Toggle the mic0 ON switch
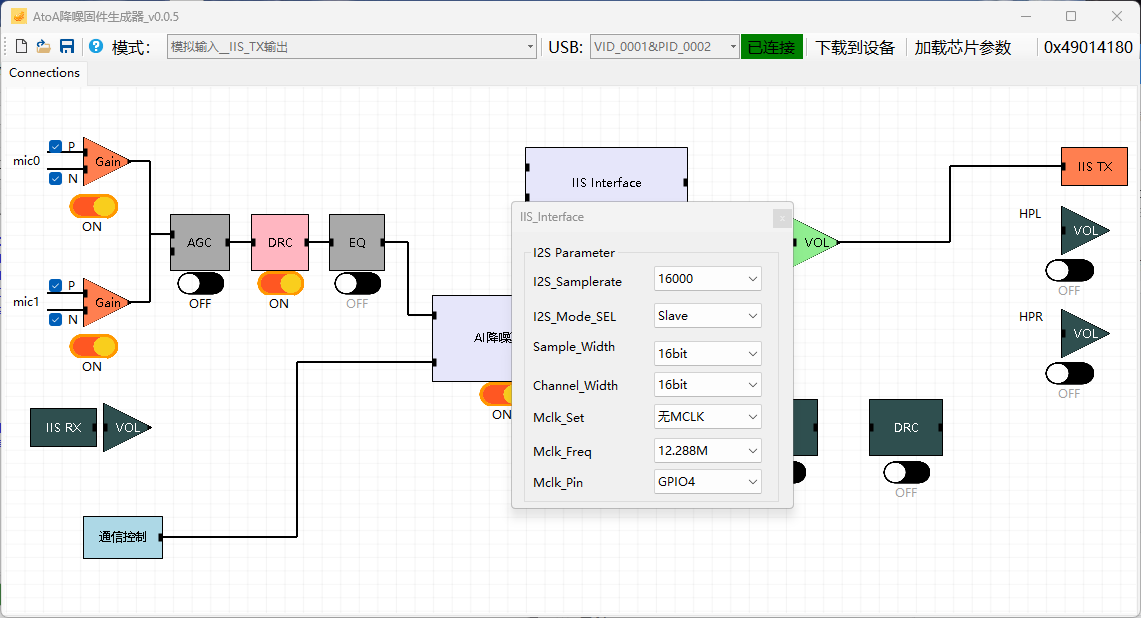Screen dimensions: 1141x618 (94, 207)
